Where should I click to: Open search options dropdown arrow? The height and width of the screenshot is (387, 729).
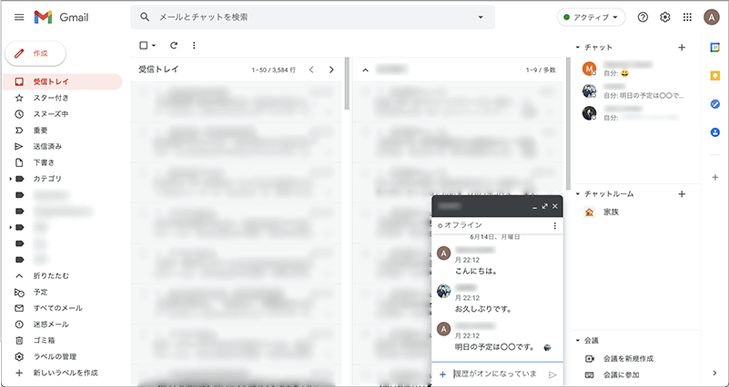[x=481, y=18]
